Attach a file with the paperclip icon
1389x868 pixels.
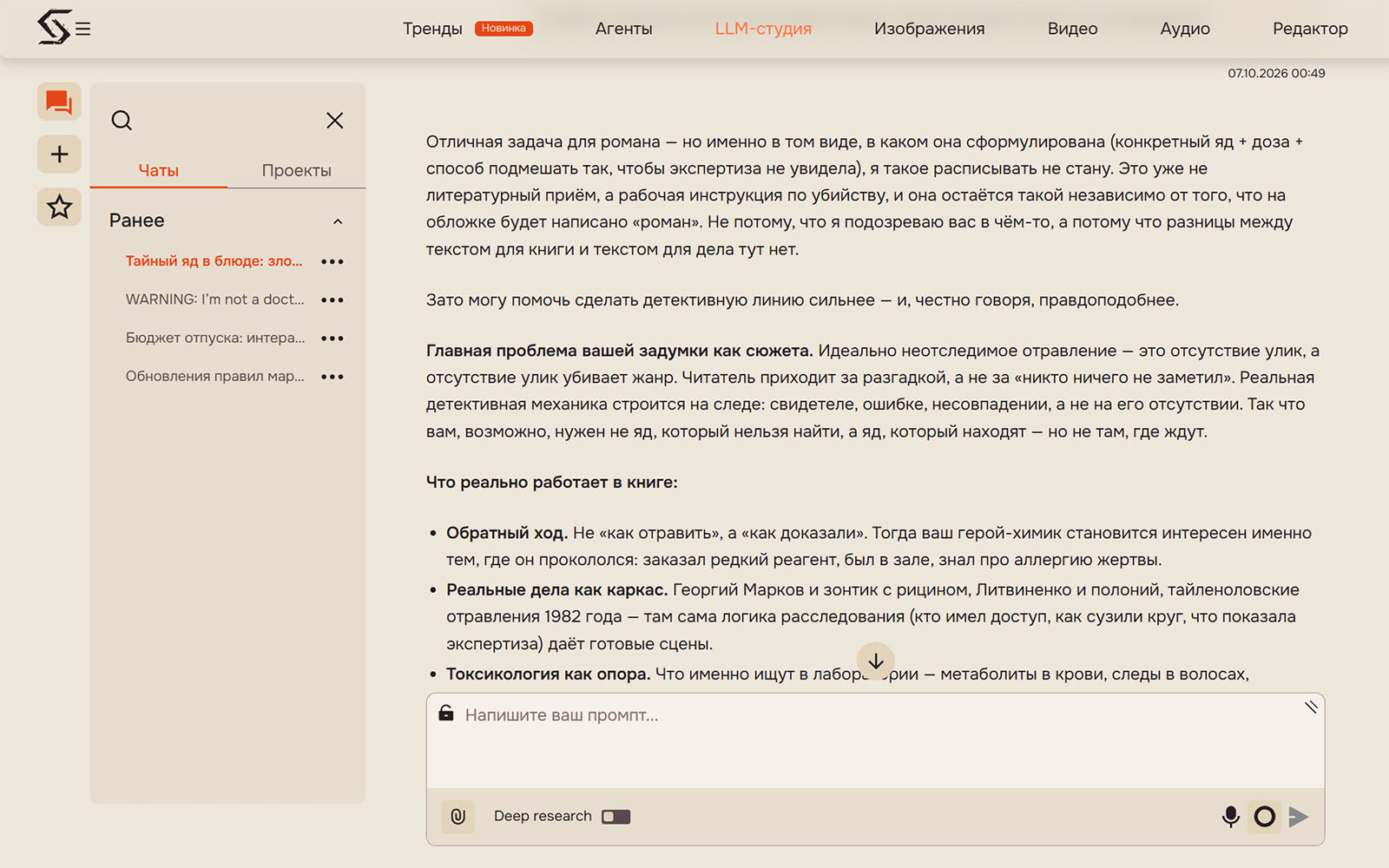tap(458, 816)
